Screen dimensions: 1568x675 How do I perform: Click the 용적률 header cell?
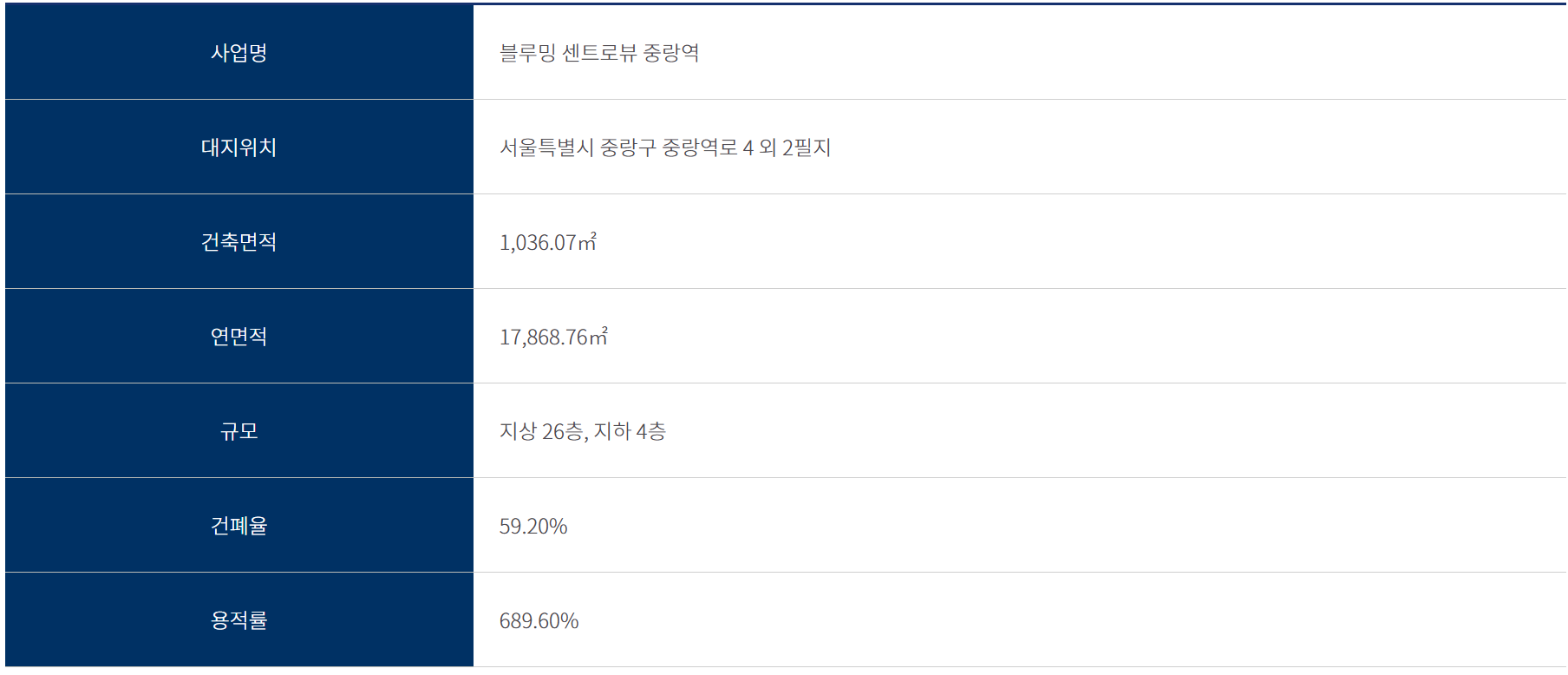238,620
